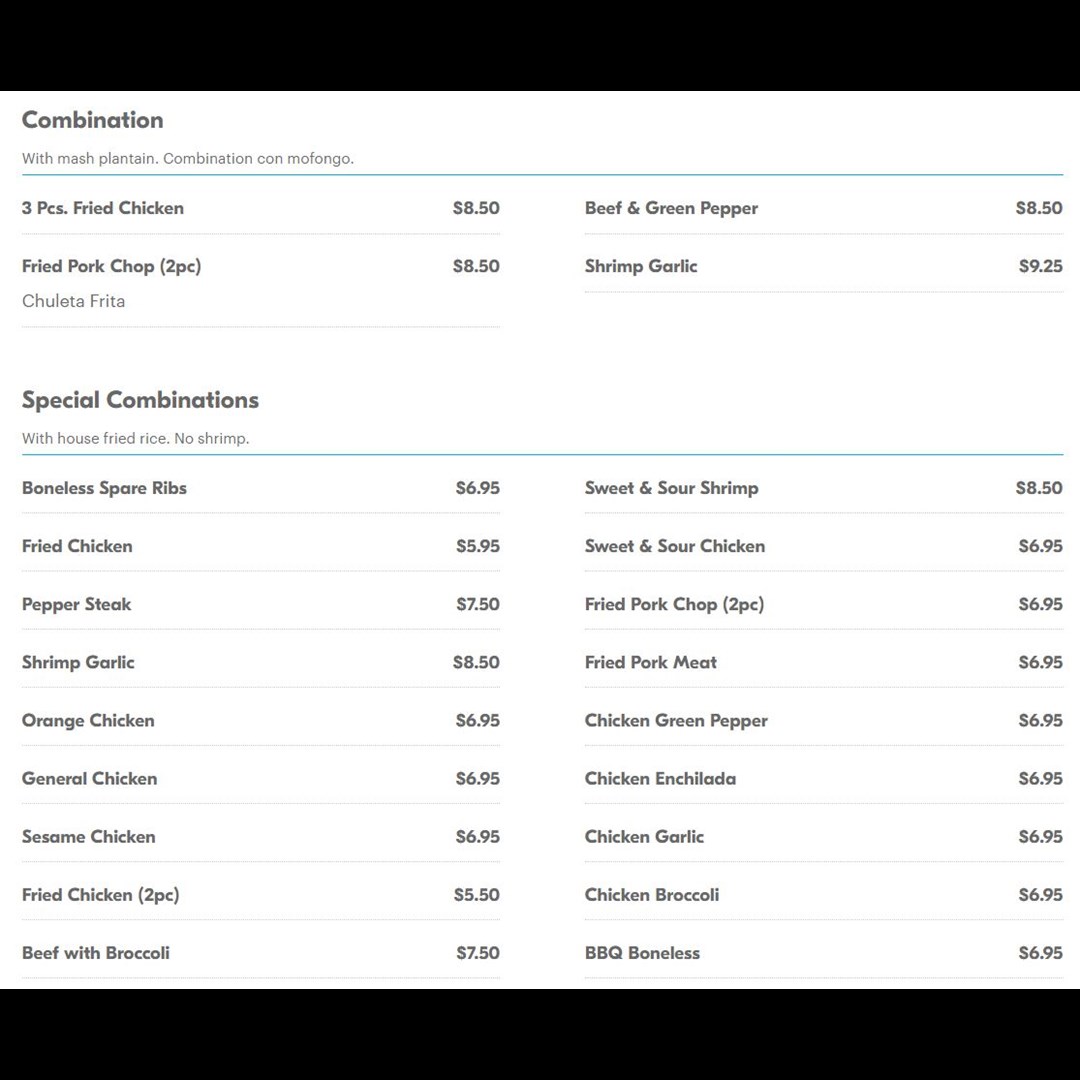Select the Beef with Broccoli item

260,953
